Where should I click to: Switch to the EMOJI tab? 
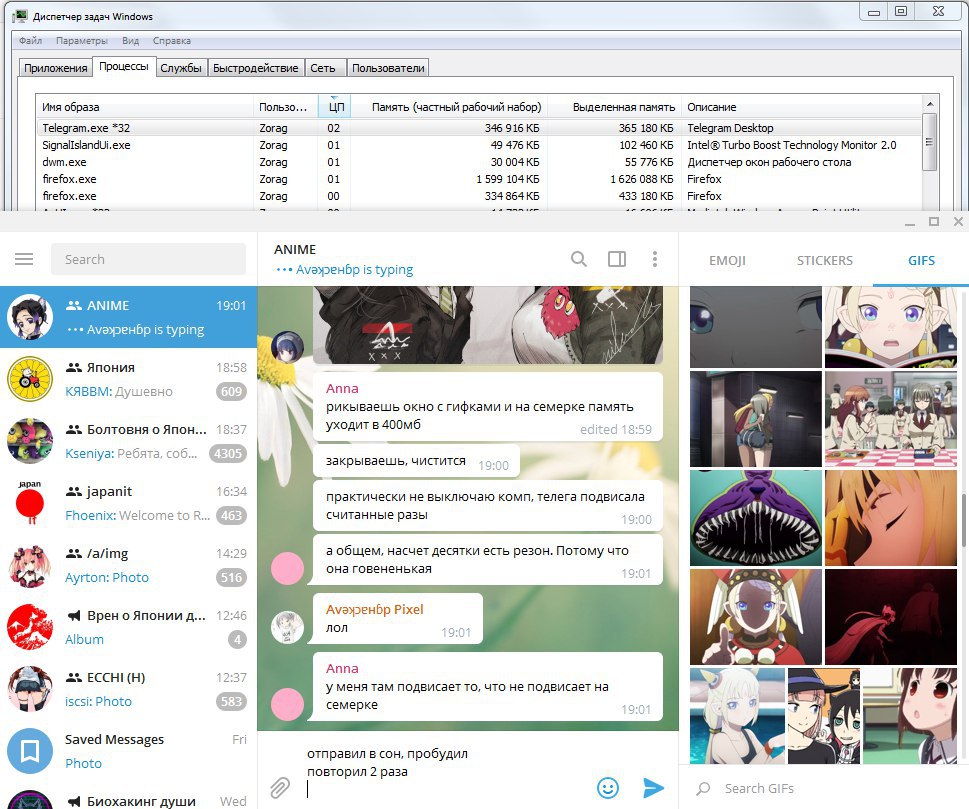pyautogui.click(x=727, y=260)
